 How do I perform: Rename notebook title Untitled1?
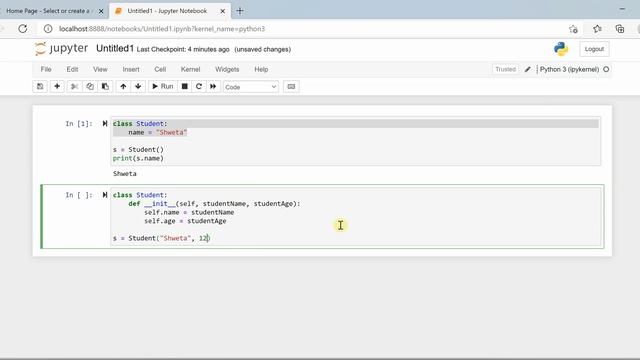115,49
